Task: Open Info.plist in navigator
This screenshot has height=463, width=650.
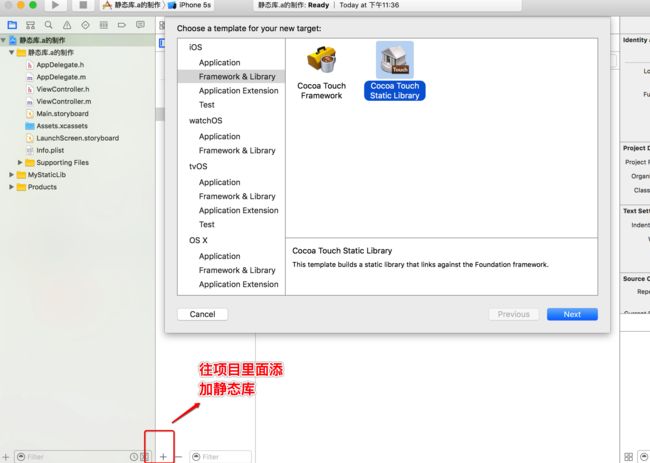Action: tap(50, 150)
